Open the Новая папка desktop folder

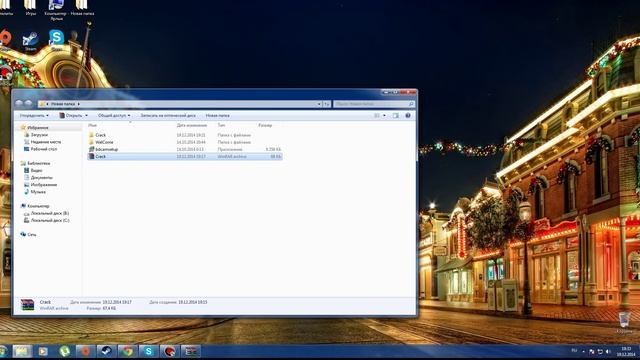coord(82,7)
